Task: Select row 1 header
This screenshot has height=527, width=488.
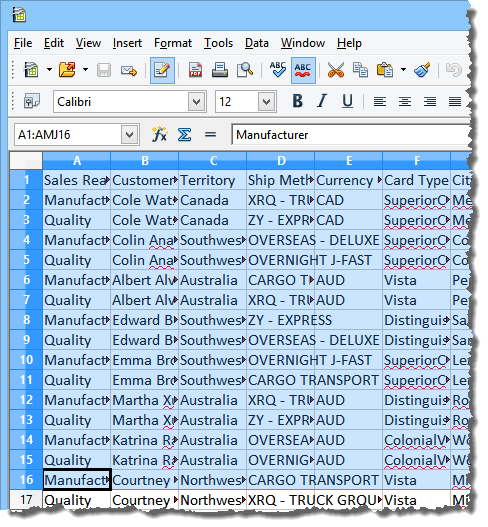Action: pos(26,180)
